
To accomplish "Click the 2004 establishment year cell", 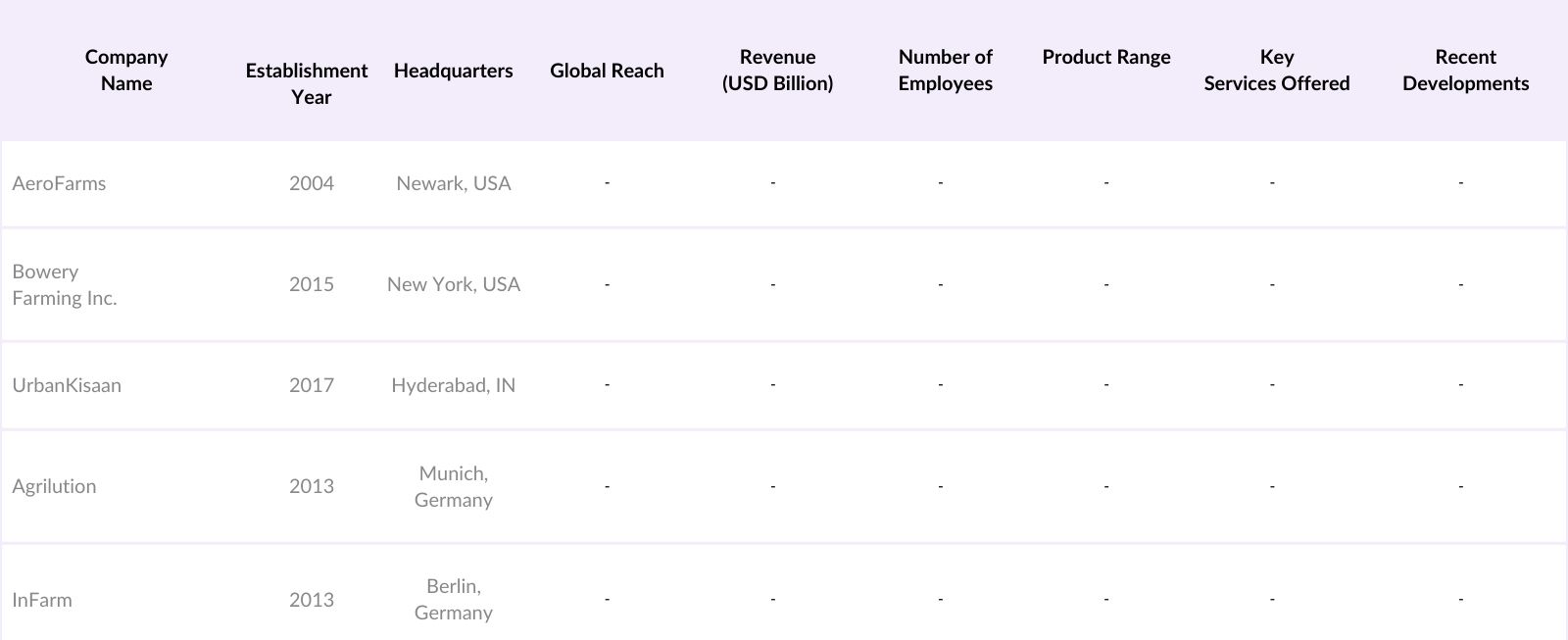I will coord(312,183).
